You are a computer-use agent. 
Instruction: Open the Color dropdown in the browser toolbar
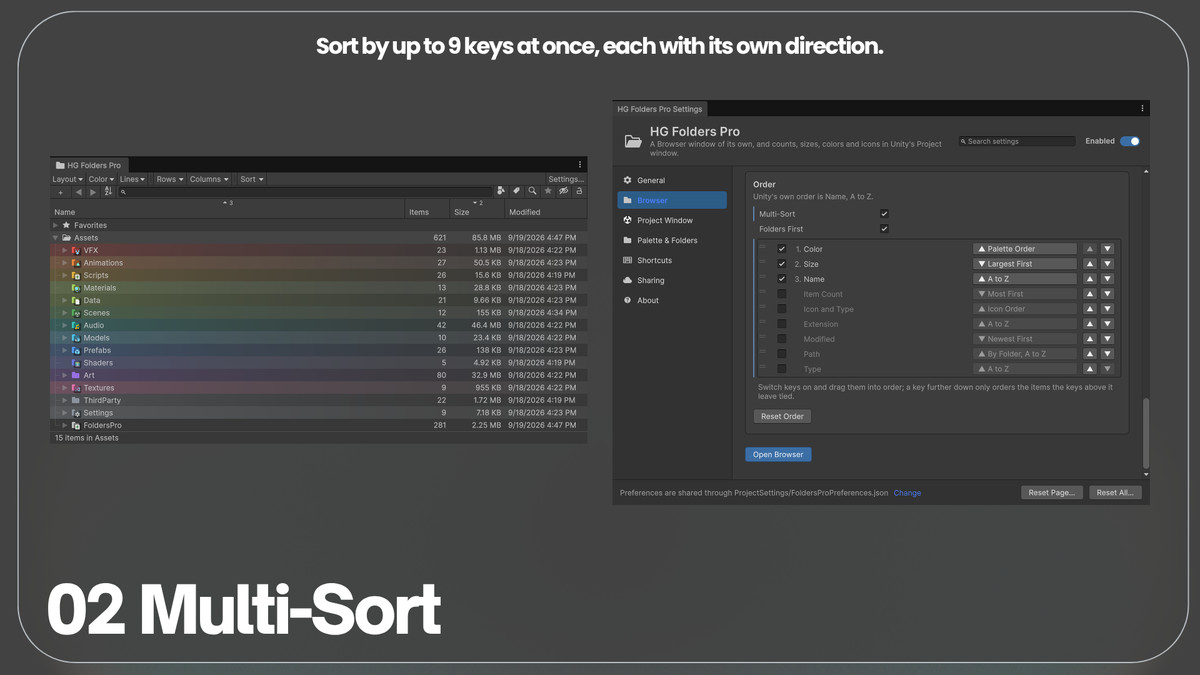(x=101, y=179)
